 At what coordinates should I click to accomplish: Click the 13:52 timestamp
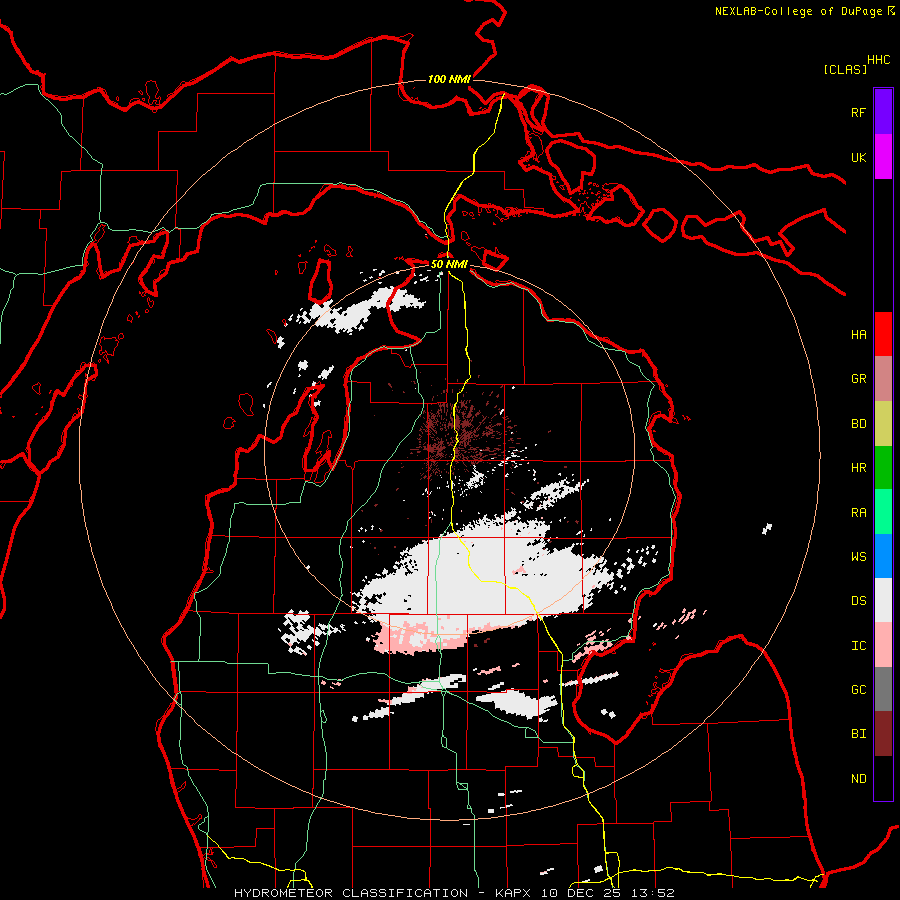[651, 893]
